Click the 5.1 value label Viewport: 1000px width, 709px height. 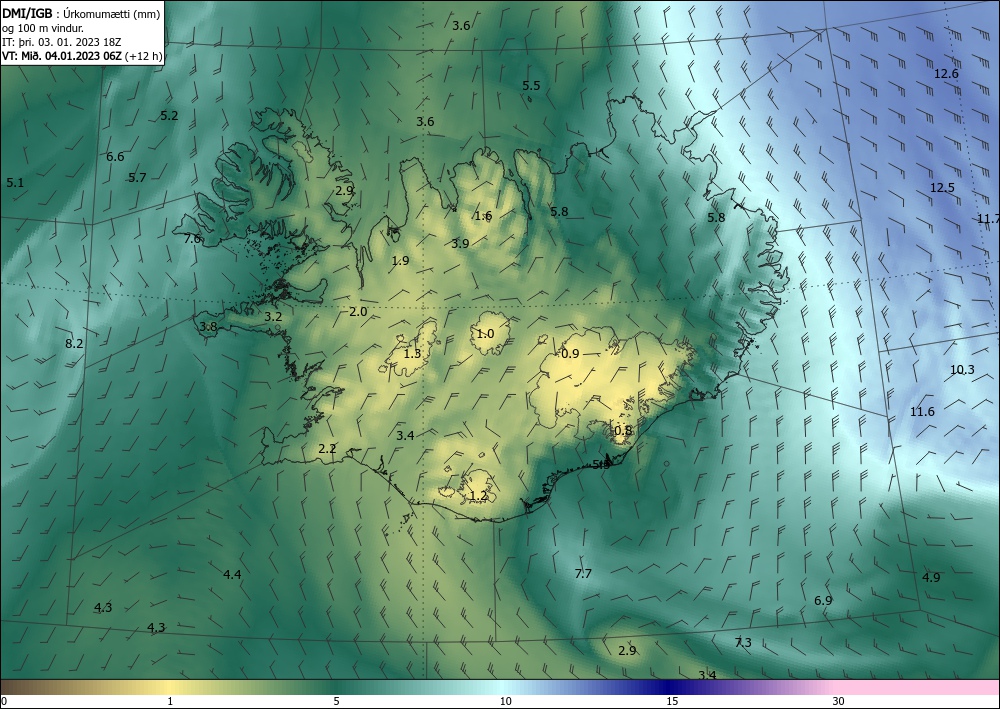point(15,182)
